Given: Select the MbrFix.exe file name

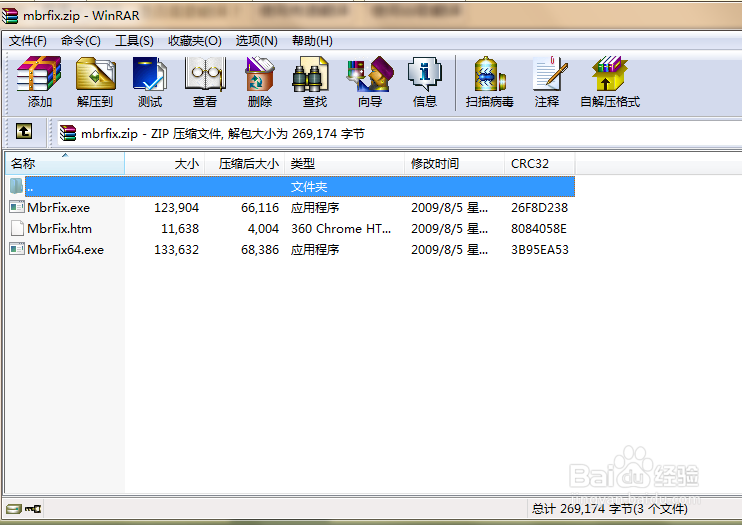Looking at the screenshot, I should [x=59, y=207].
